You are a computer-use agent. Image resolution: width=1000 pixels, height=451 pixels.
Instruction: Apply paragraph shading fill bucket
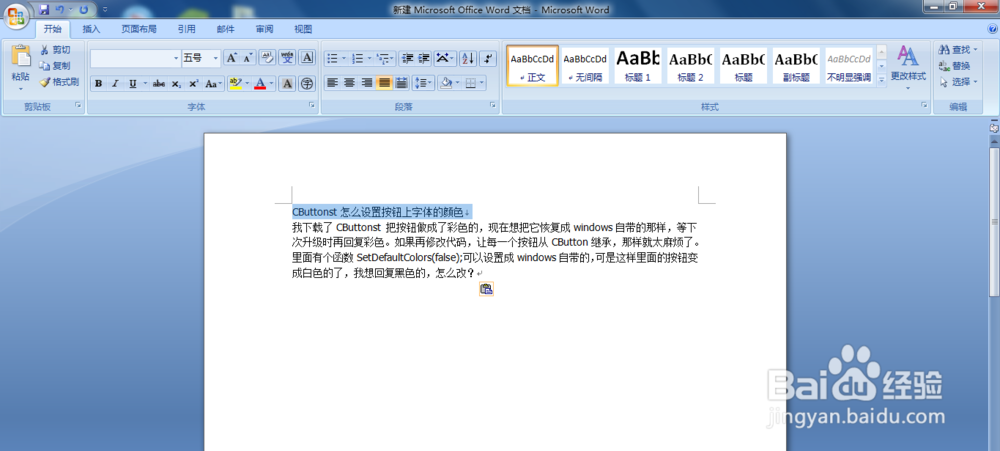[x=446, y=82]
